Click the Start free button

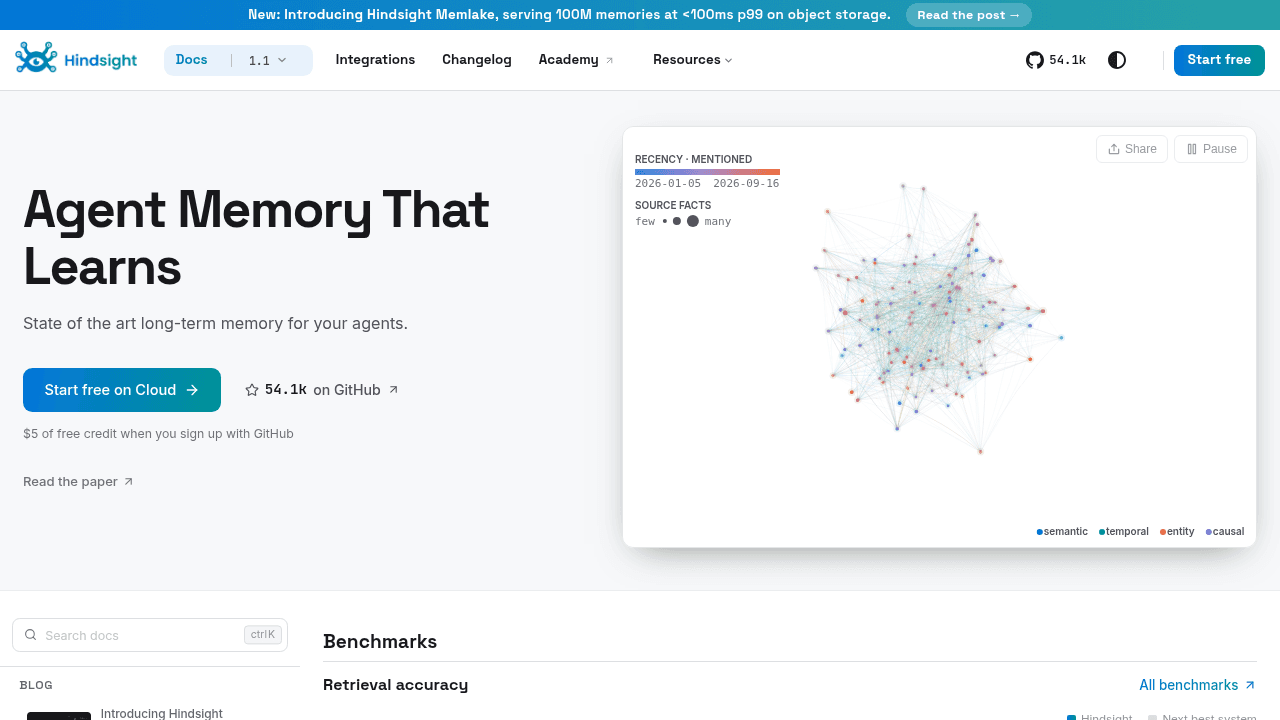click(1219, 60)
